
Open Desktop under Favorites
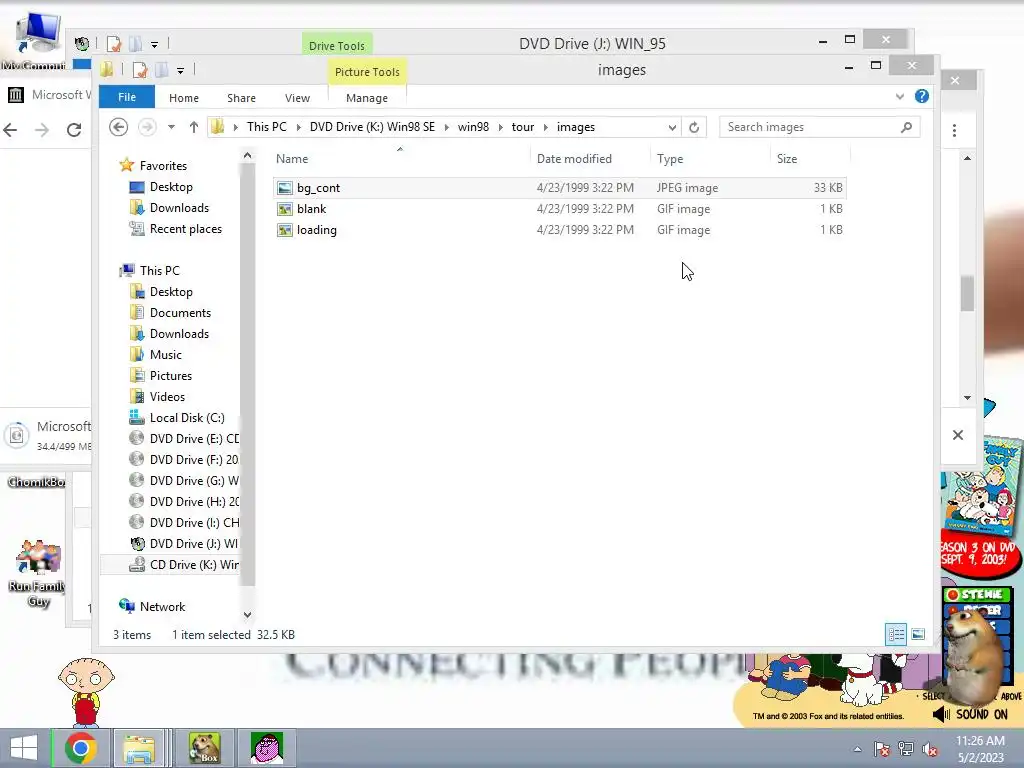point(171,187)
